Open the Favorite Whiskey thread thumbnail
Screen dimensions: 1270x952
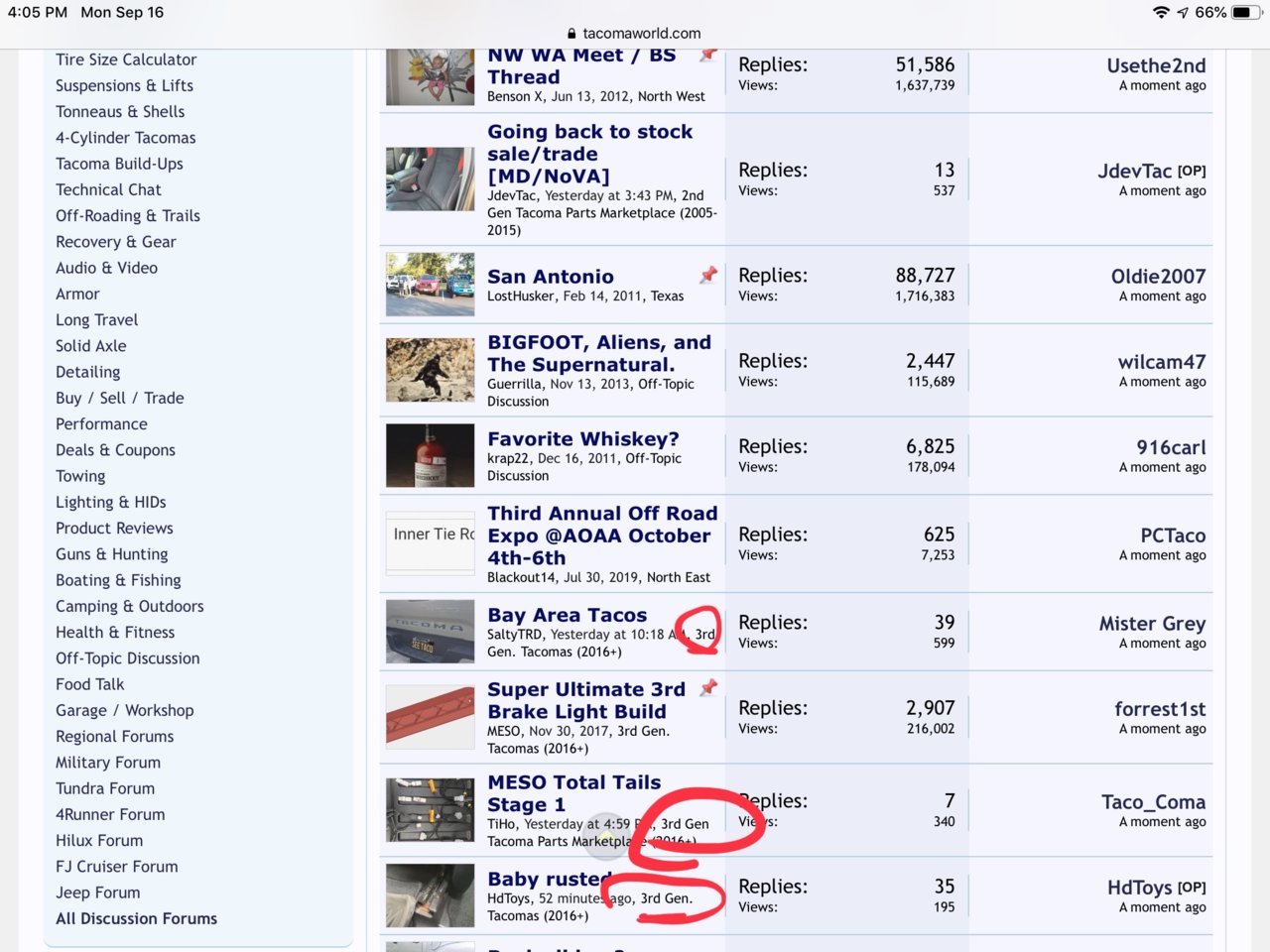click(x=430, y=456)
